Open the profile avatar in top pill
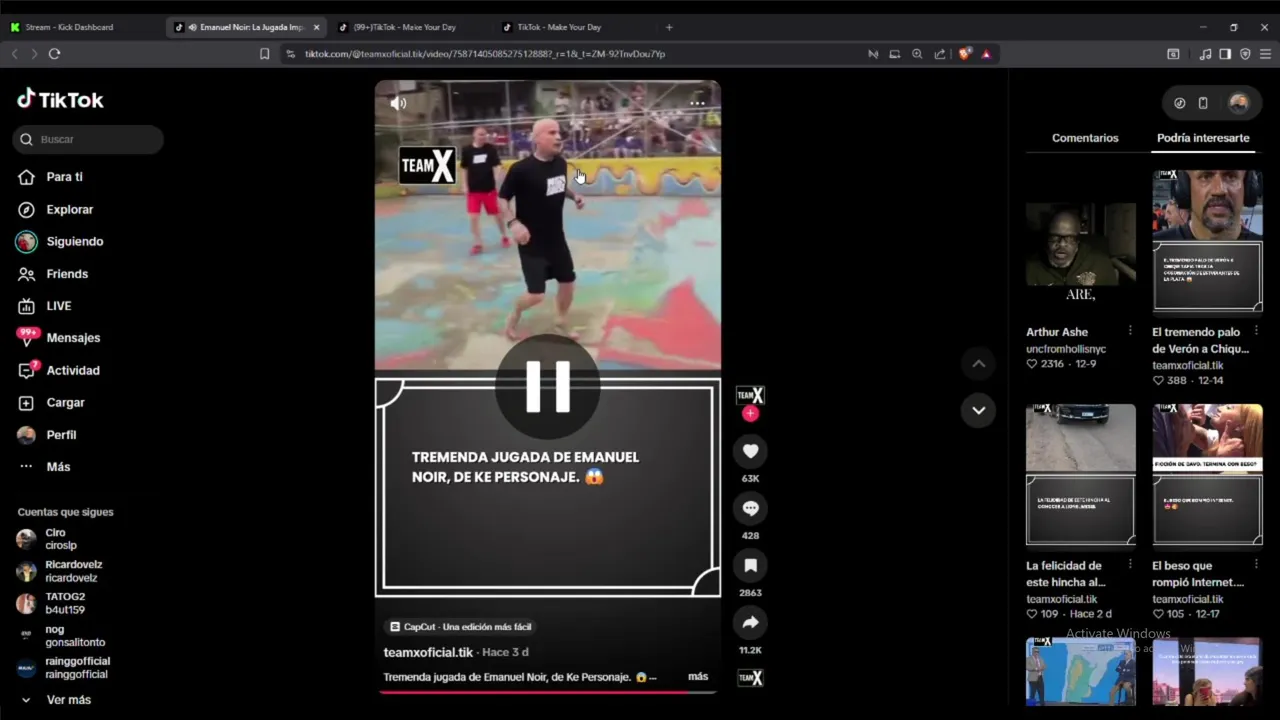 point(1238,103)
